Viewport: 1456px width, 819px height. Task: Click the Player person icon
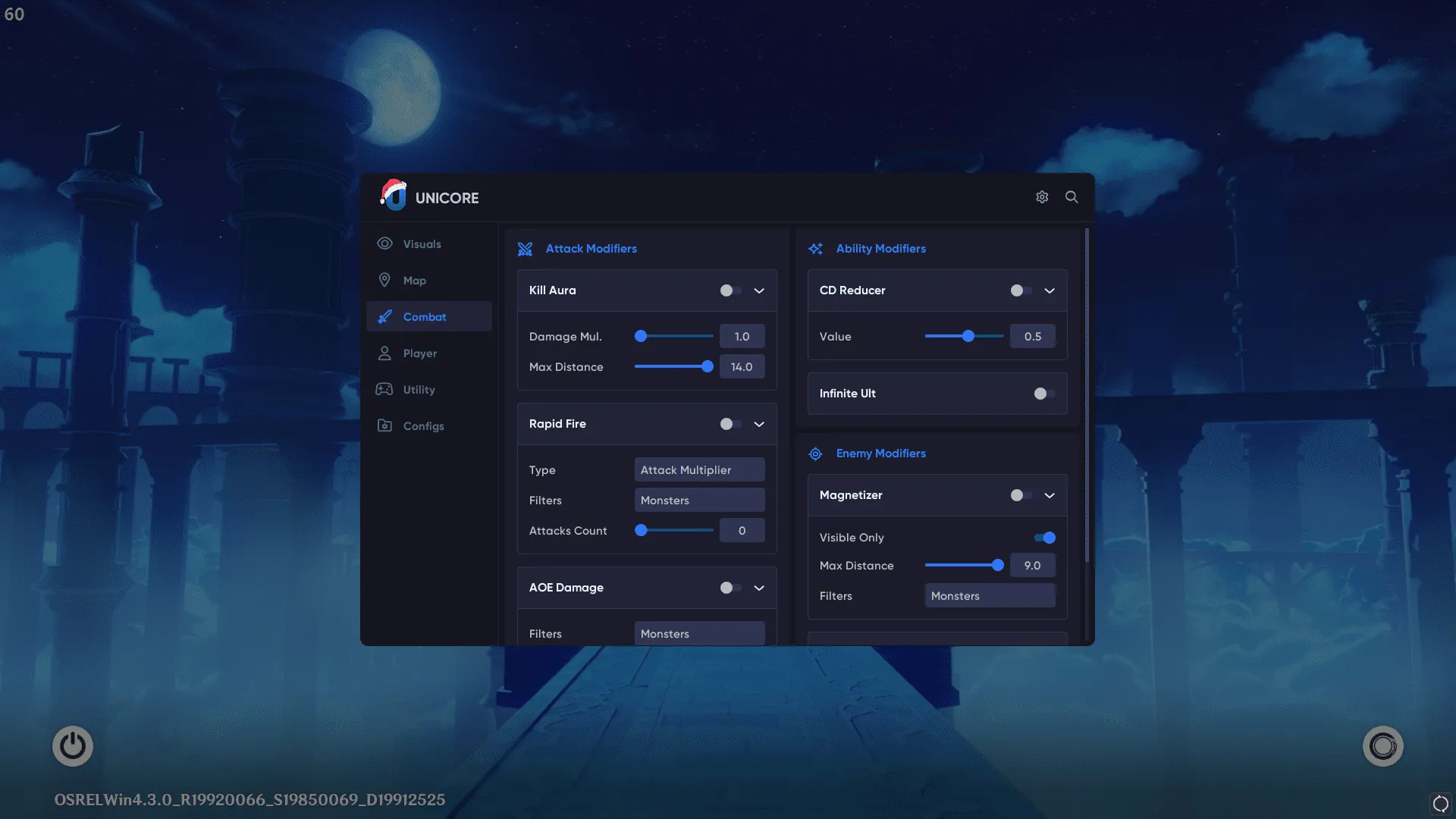pyautogui.click(x=384, y=353)
